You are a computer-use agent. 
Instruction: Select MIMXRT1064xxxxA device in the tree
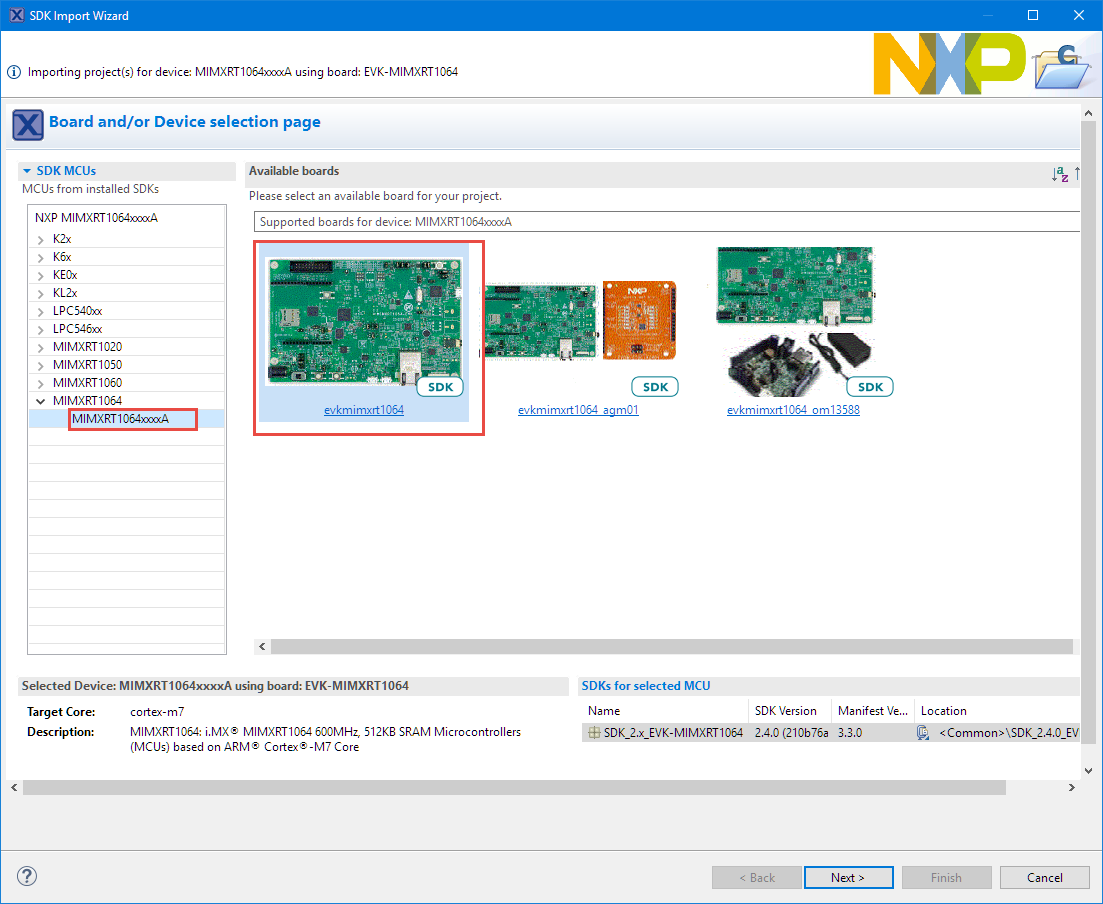pos(120,419)
